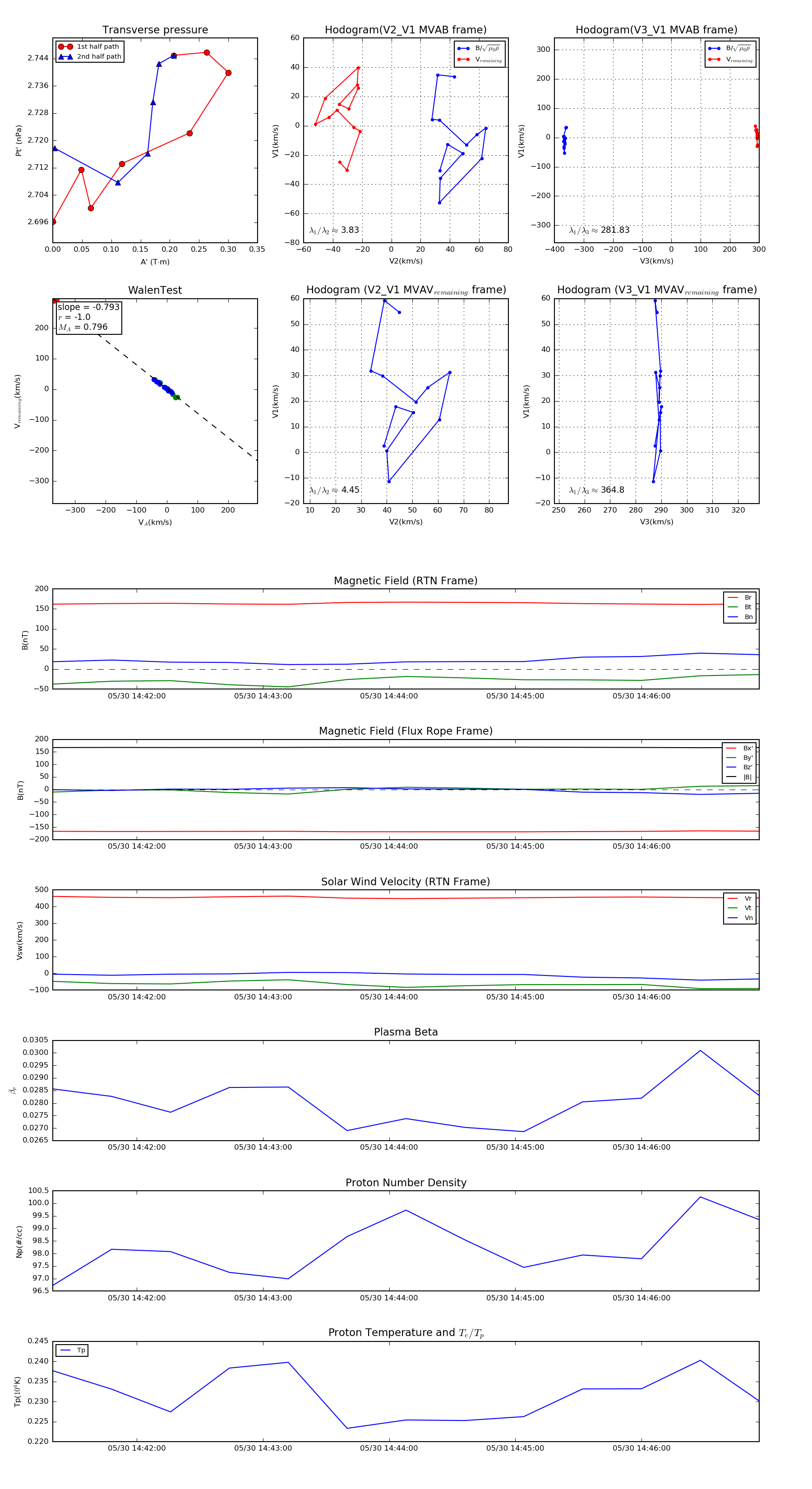Click the eigenvalue ratio text "≈ 4.45"
This screenshot has height=1489, width=812.
[334, 490]
